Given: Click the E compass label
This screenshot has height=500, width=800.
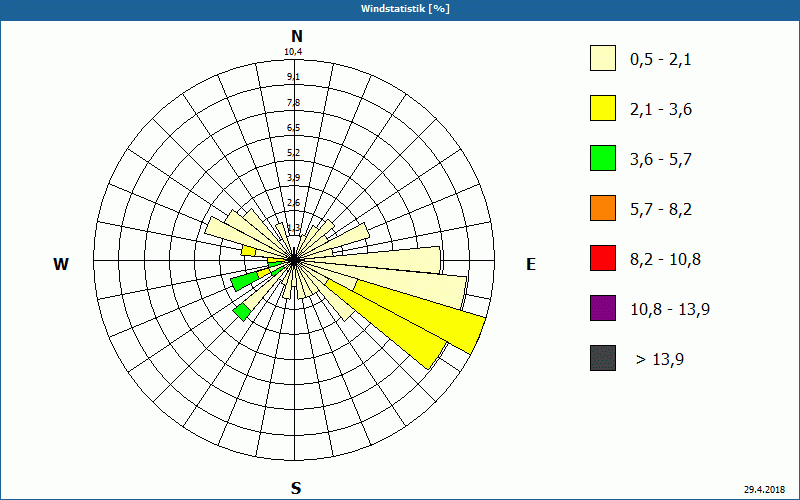Looking at the screenshot, I should (531, 264).
